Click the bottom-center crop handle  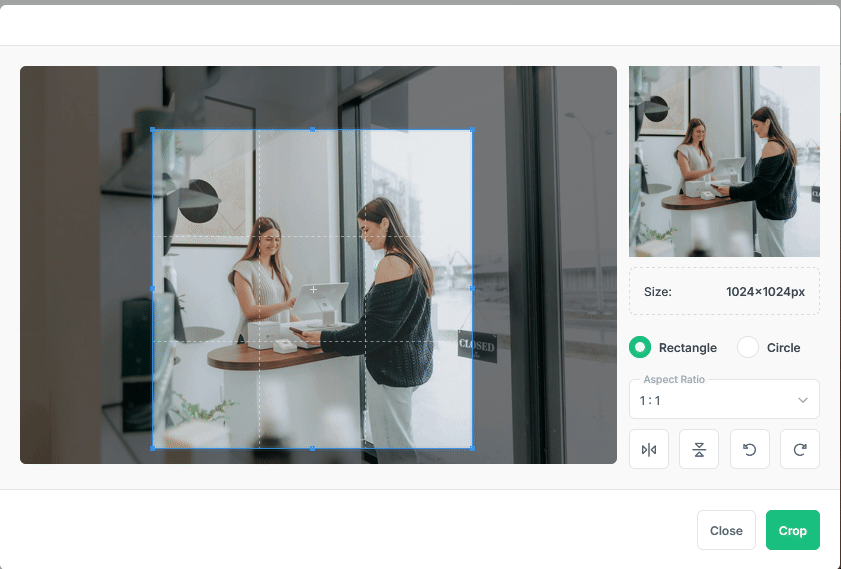313,448
